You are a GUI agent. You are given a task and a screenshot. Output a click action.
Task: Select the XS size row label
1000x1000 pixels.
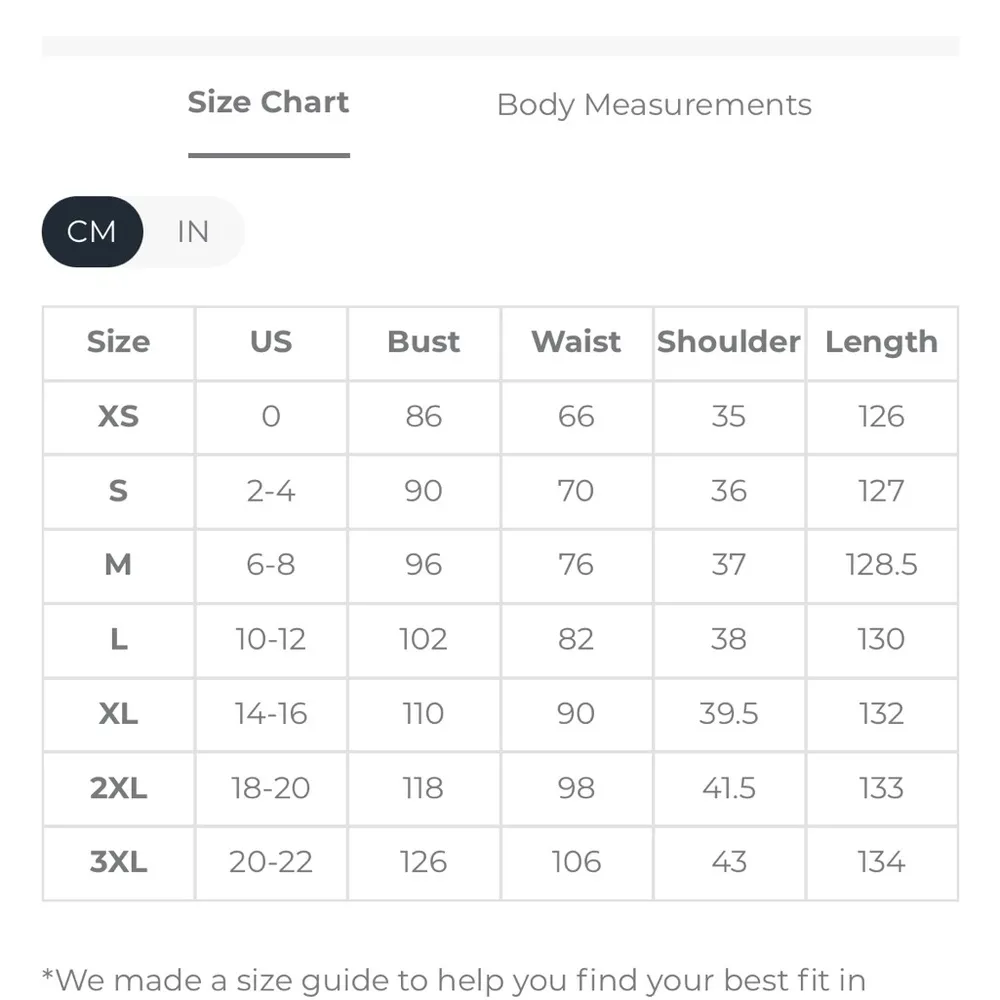click(x=118, y=416)
